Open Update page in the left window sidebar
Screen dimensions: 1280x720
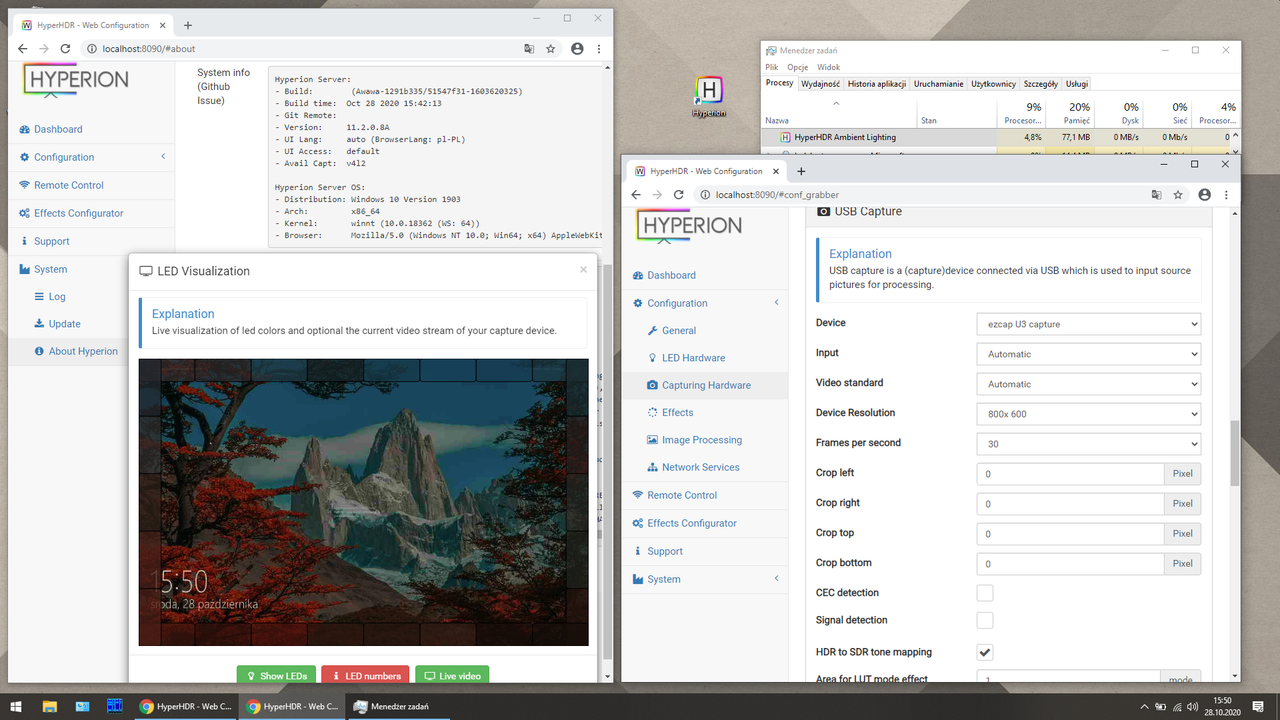65,324
